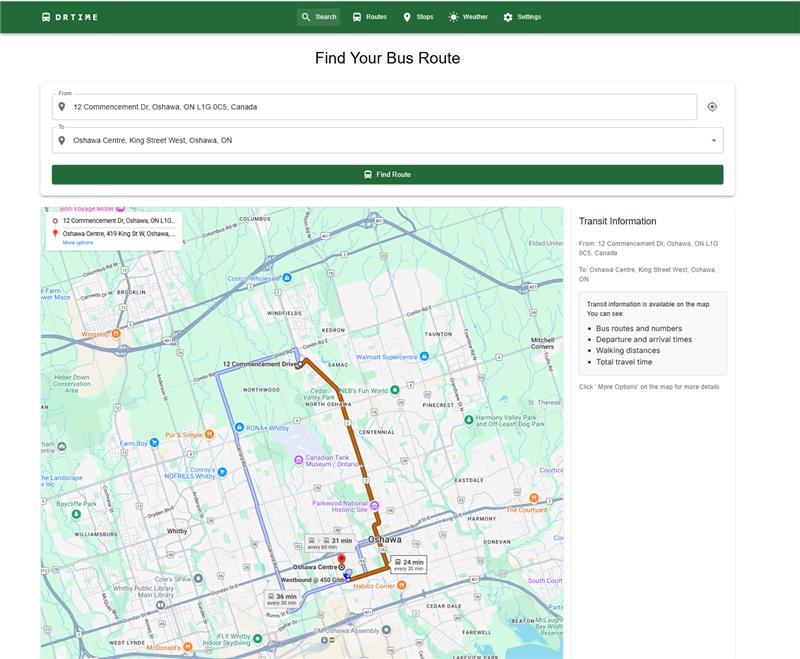
Task: Click the Baycliffe Park marker
Action: click(x=76, y=514)
